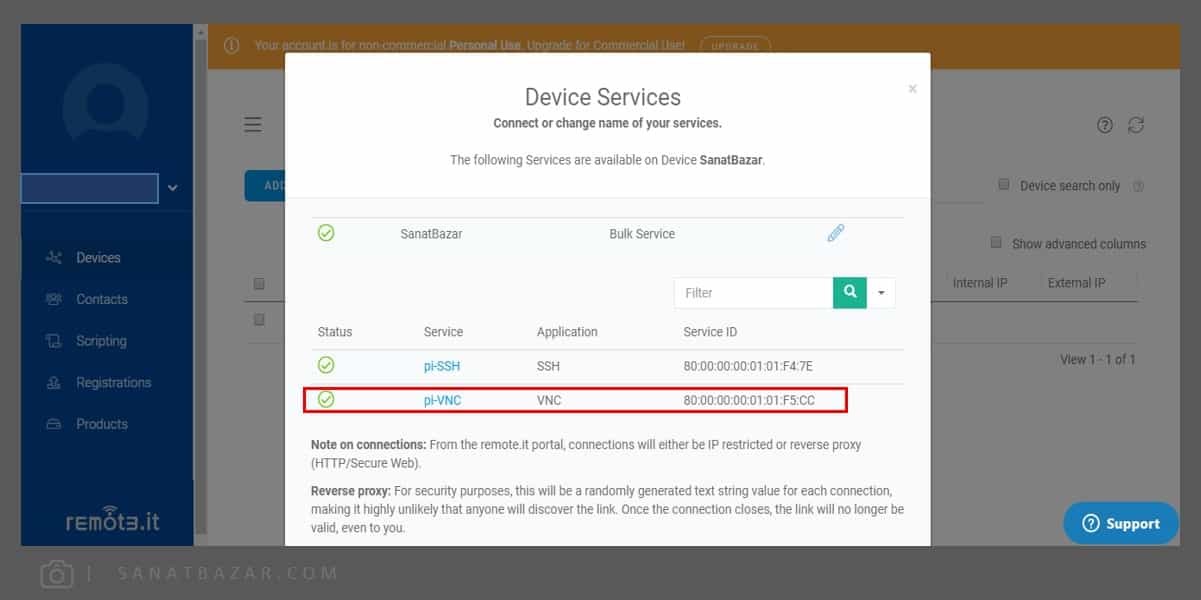Edit SanatBazar name with pencil icon
This screenshot has width=1201, height=600.
click(835, 233)
